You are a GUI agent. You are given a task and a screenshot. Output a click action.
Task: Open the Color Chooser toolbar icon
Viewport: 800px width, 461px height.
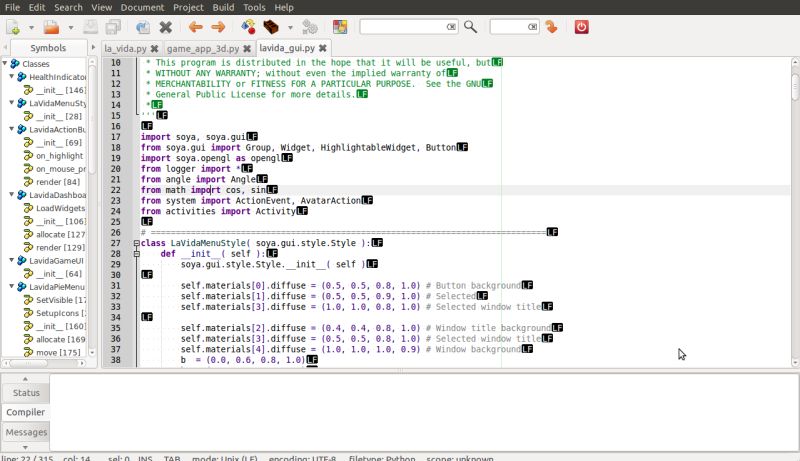tap(340, 27)
